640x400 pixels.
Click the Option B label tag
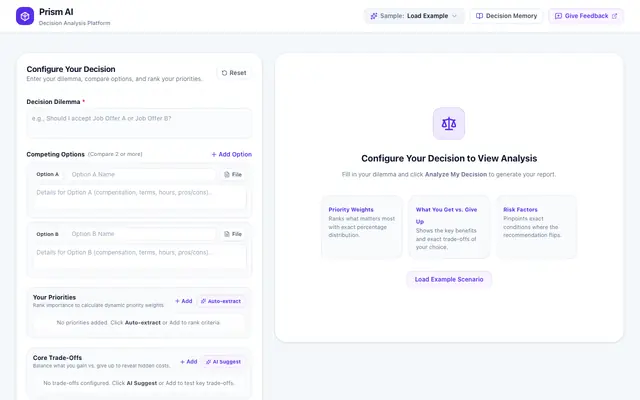point(47,234)
